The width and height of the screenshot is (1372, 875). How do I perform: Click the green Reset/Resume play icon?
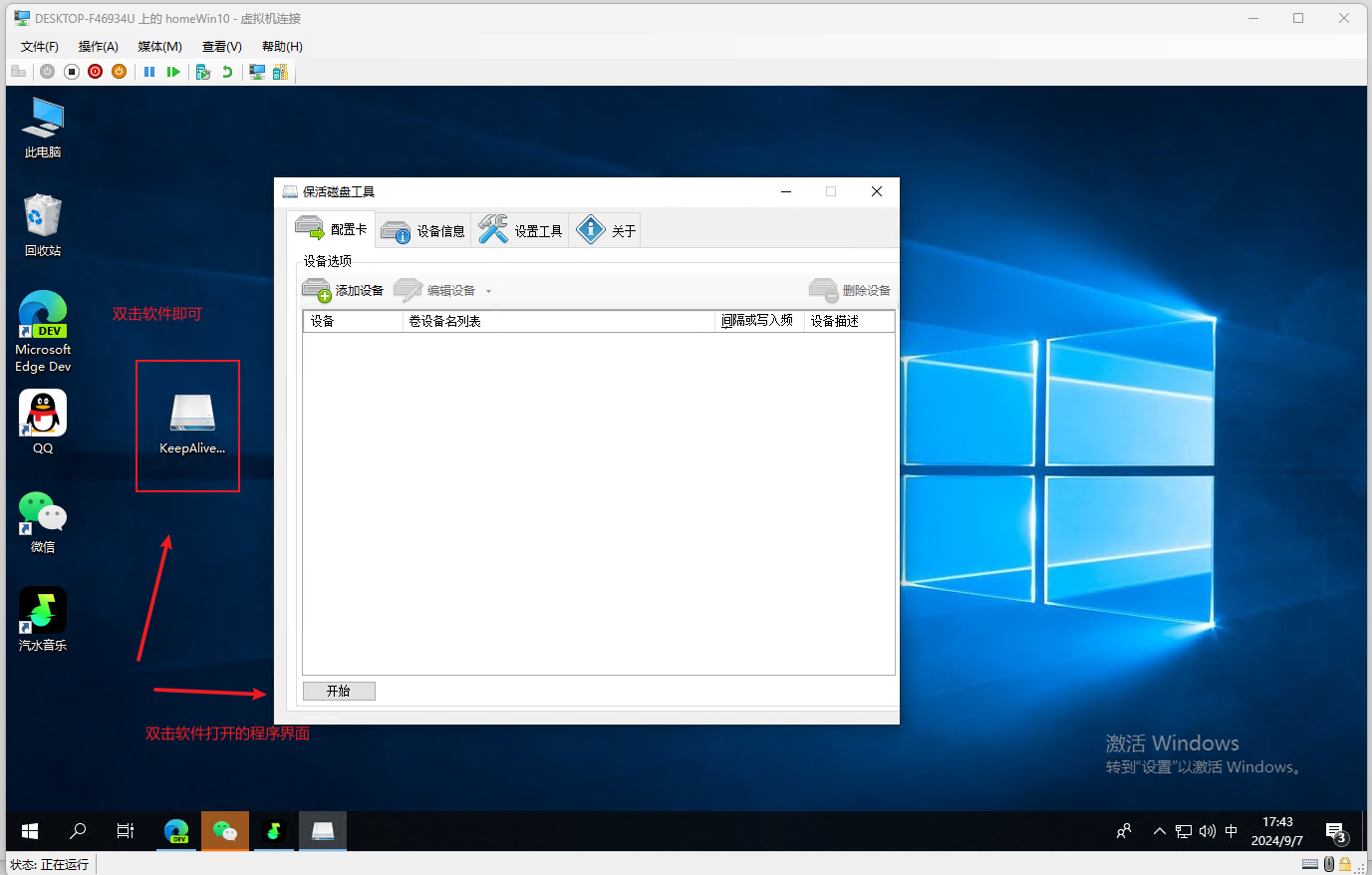tap(173, 72)
